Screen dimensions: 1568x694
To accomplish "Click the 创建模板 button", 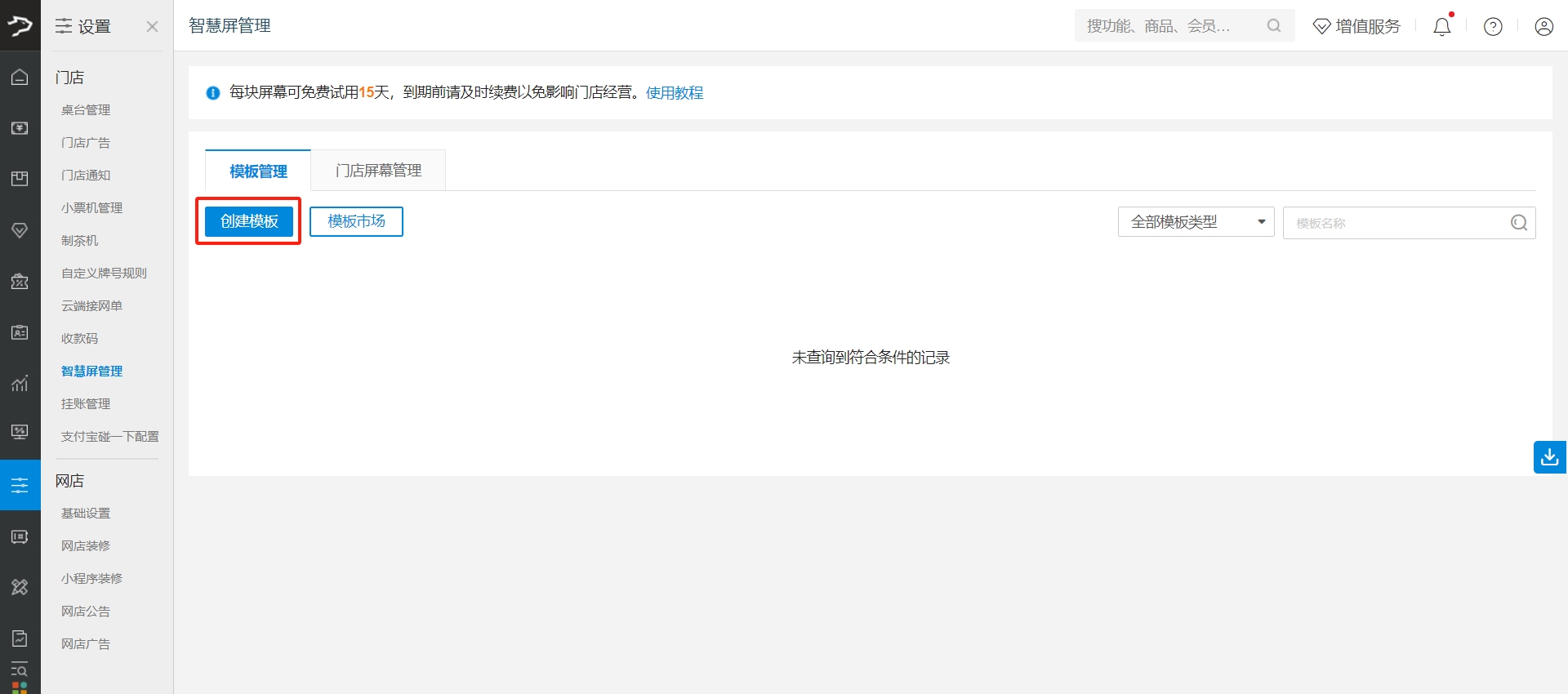I will point(249,221).
